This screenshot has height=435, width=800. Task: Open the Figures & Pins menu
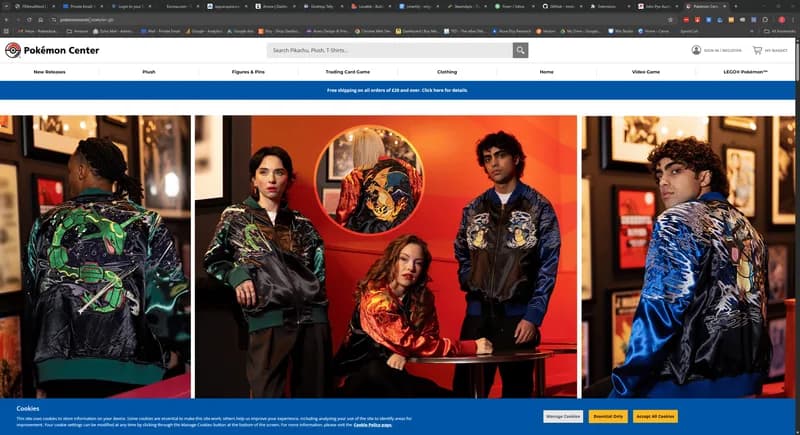pos(248,72)
